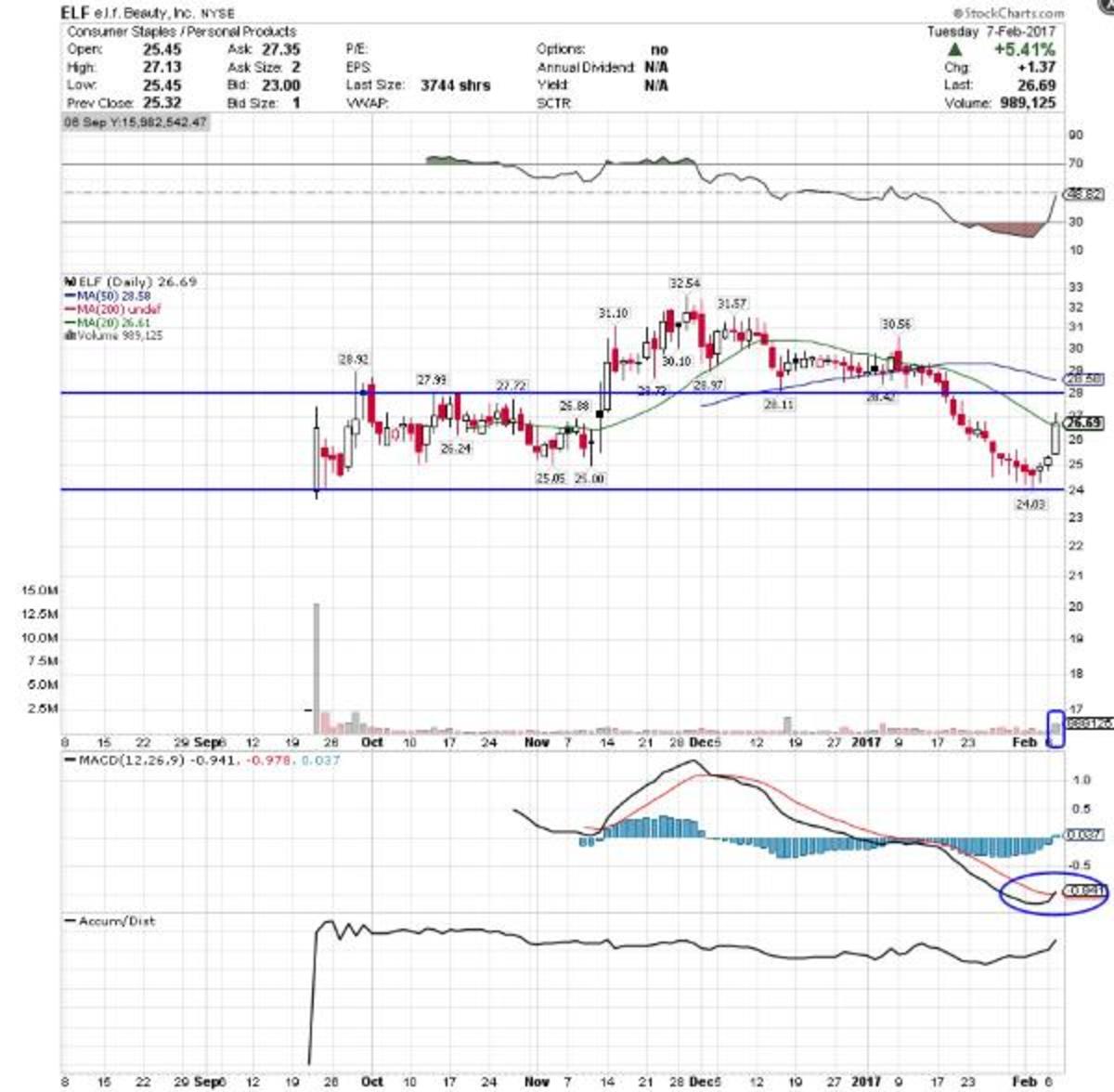Click the MACD histogram value tag 0.037

click(1085, 835)
